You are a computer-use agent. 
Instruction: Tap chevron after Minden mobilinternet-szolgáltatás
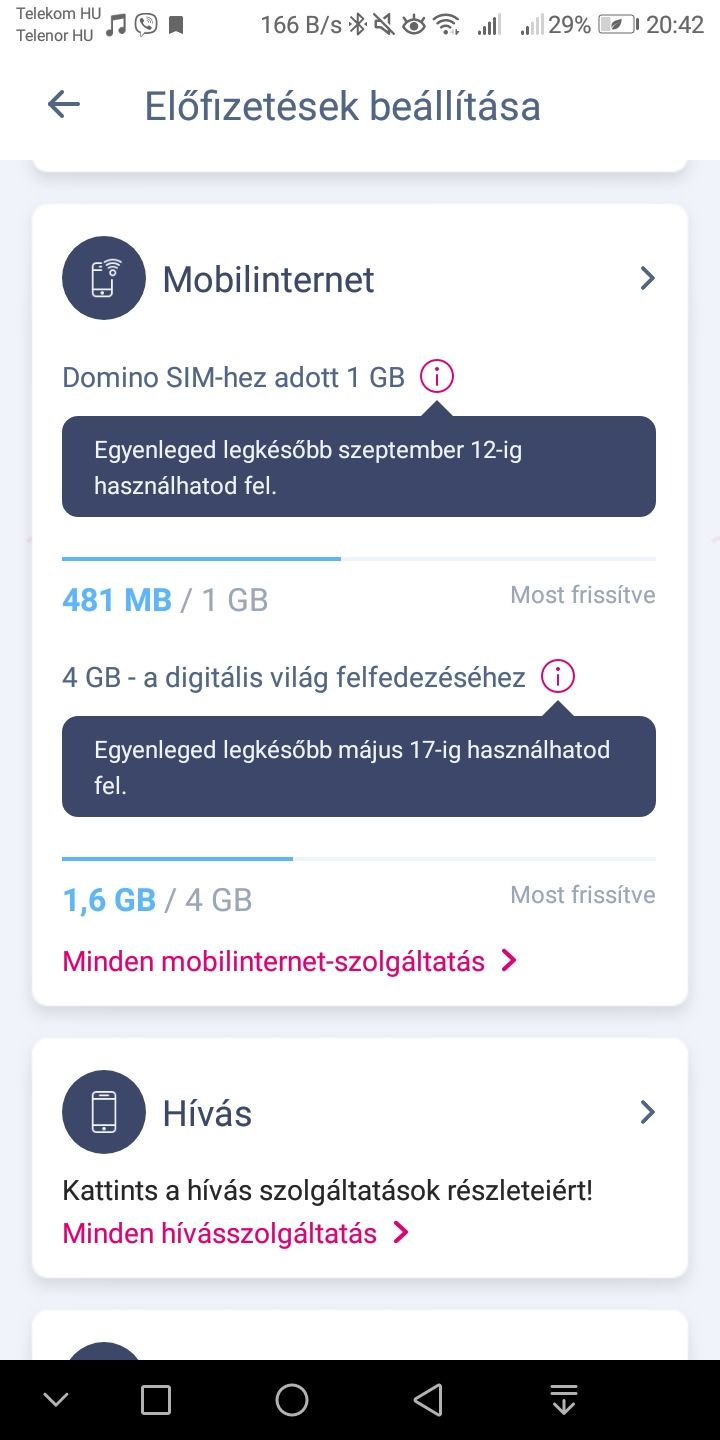[509, 961]
